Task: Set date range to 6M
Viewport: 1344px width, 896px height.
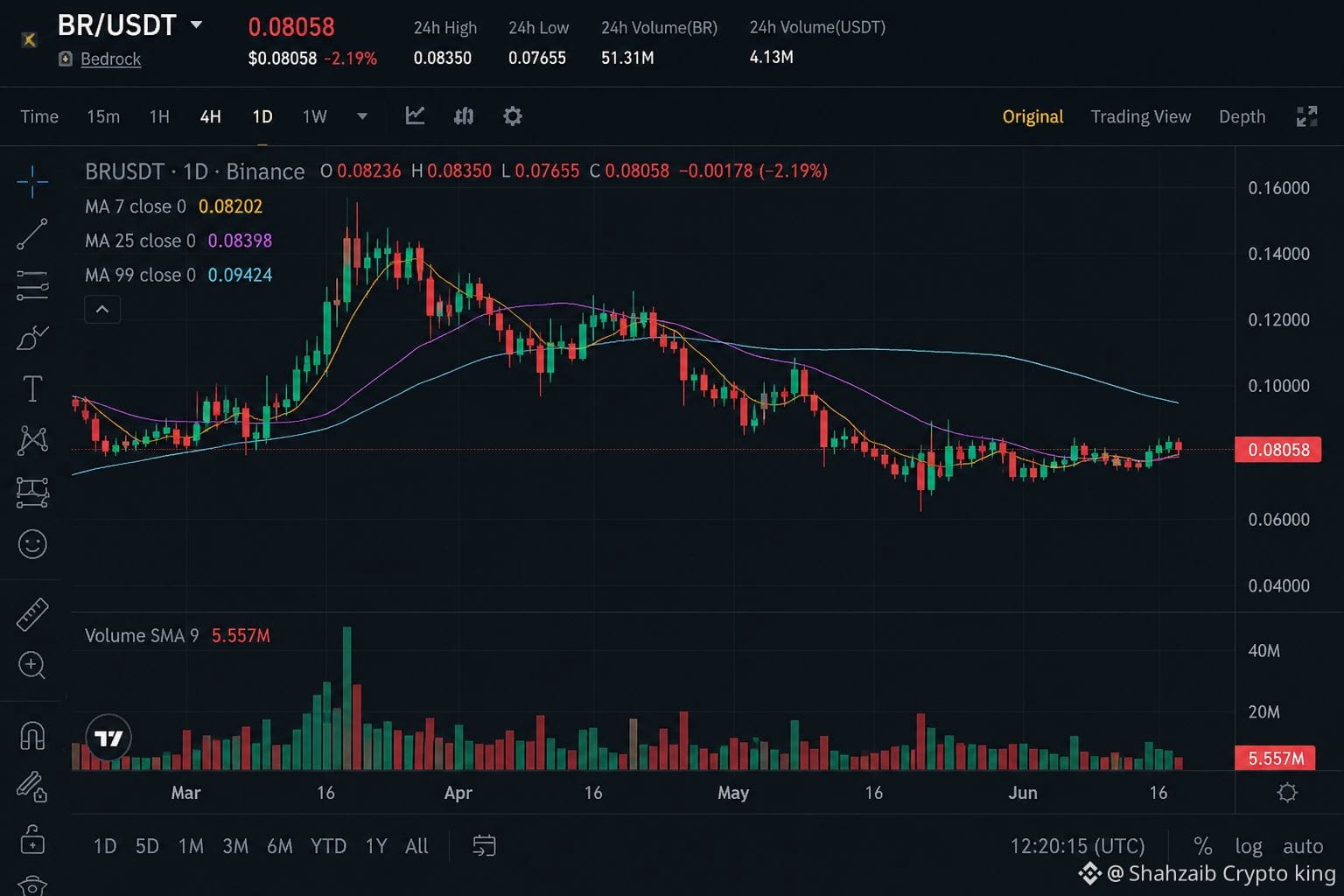Action: [x=280, y=846]
